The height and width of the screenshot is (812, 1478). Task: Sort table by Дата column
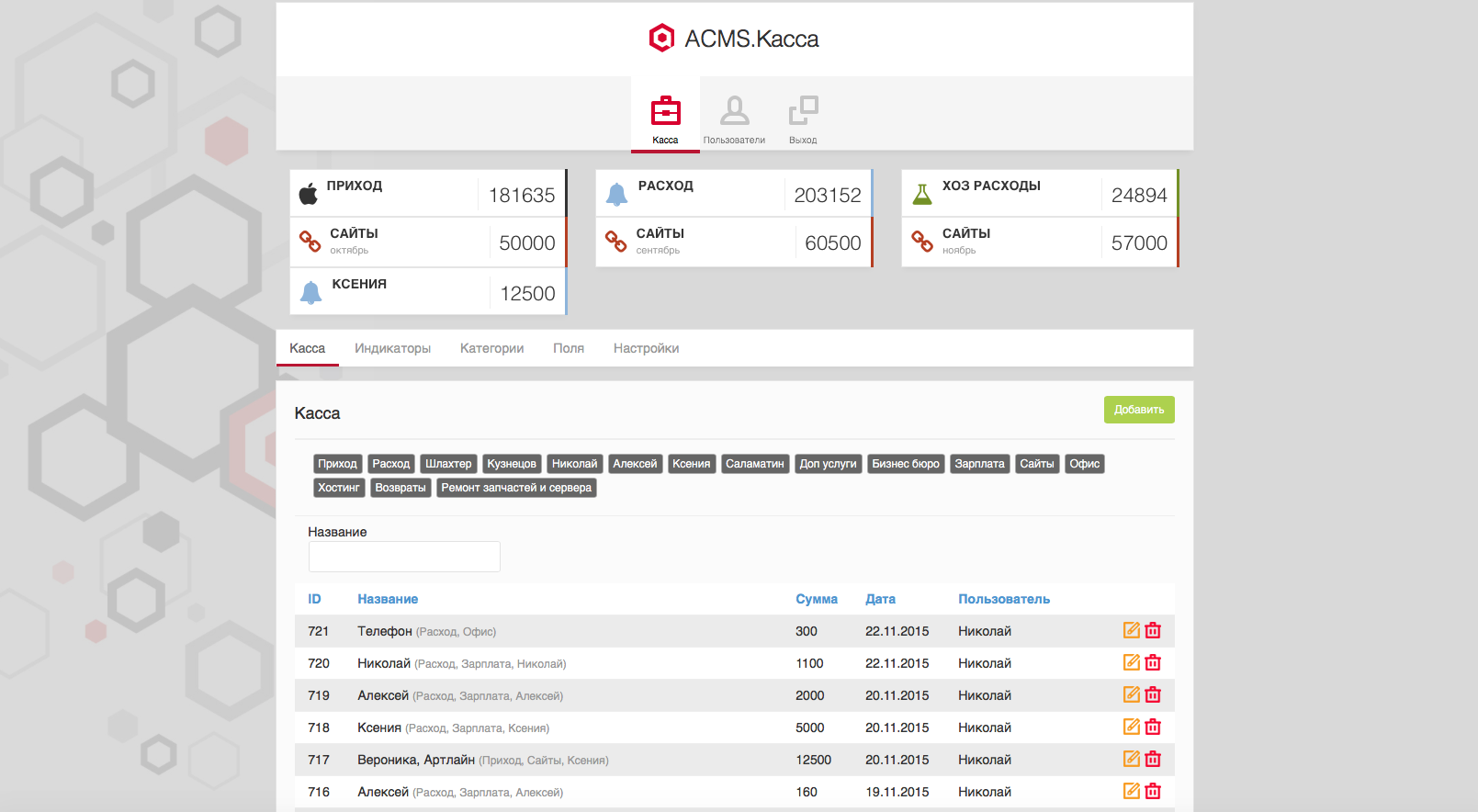pyautogui.click(x=880, y=599)
